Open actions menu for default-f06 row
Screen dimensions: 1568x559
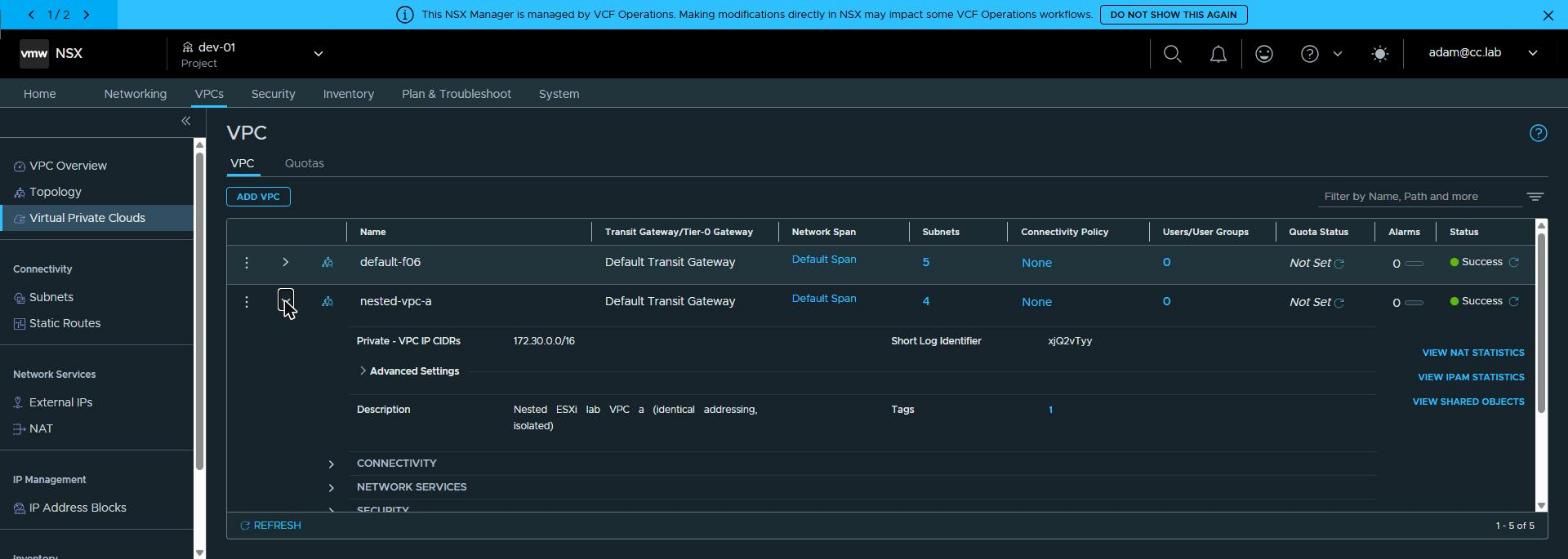pyautogui.click(x=246, y=262)
